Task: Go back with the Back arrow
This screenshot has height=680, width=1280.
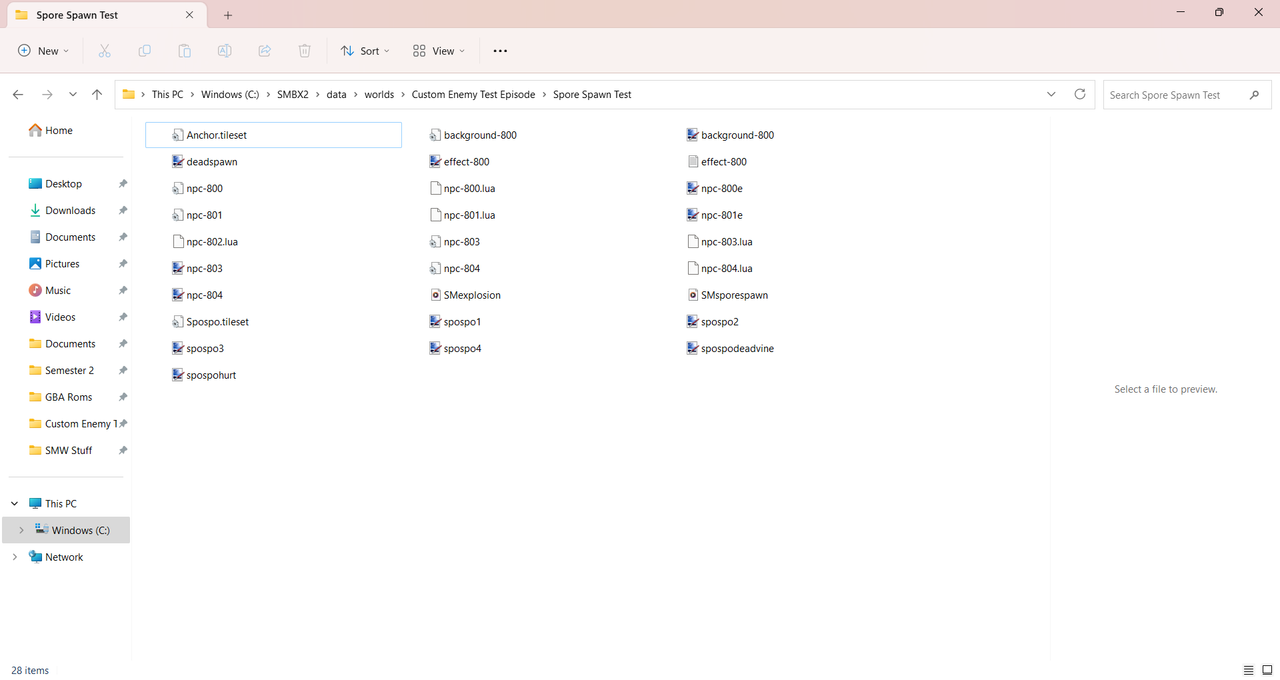Action: pyautogui.click(x=18, y=94)
